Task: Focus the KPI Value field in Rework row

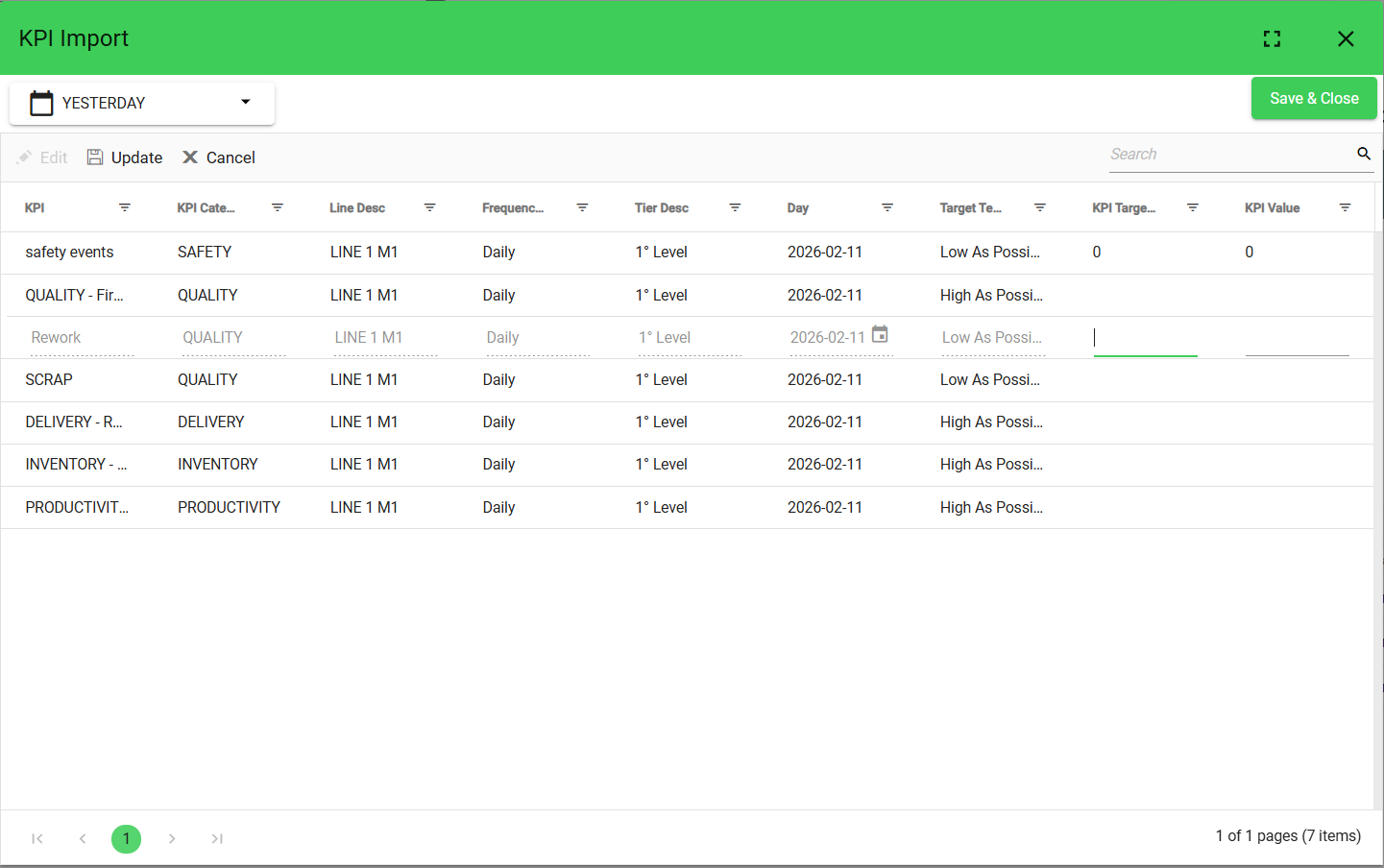Action: click(1297, 338)
